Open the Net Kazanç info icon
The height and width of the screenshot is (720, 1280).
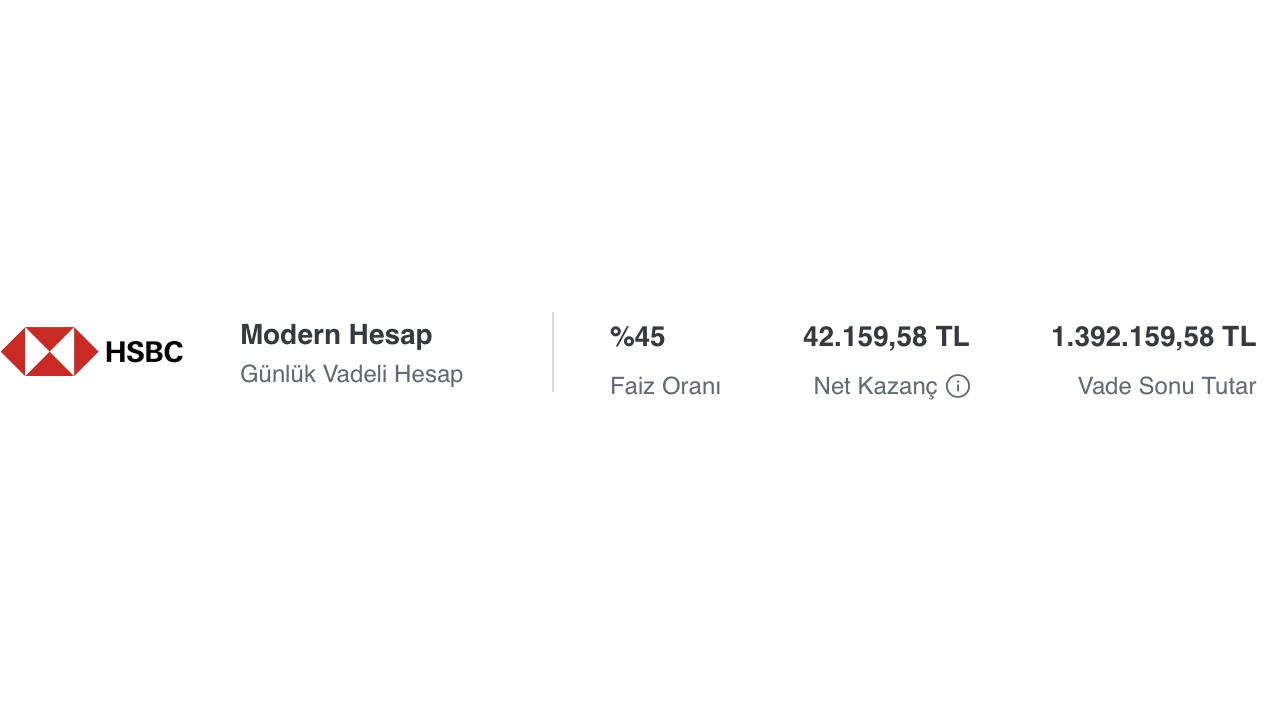pos(958,386)
